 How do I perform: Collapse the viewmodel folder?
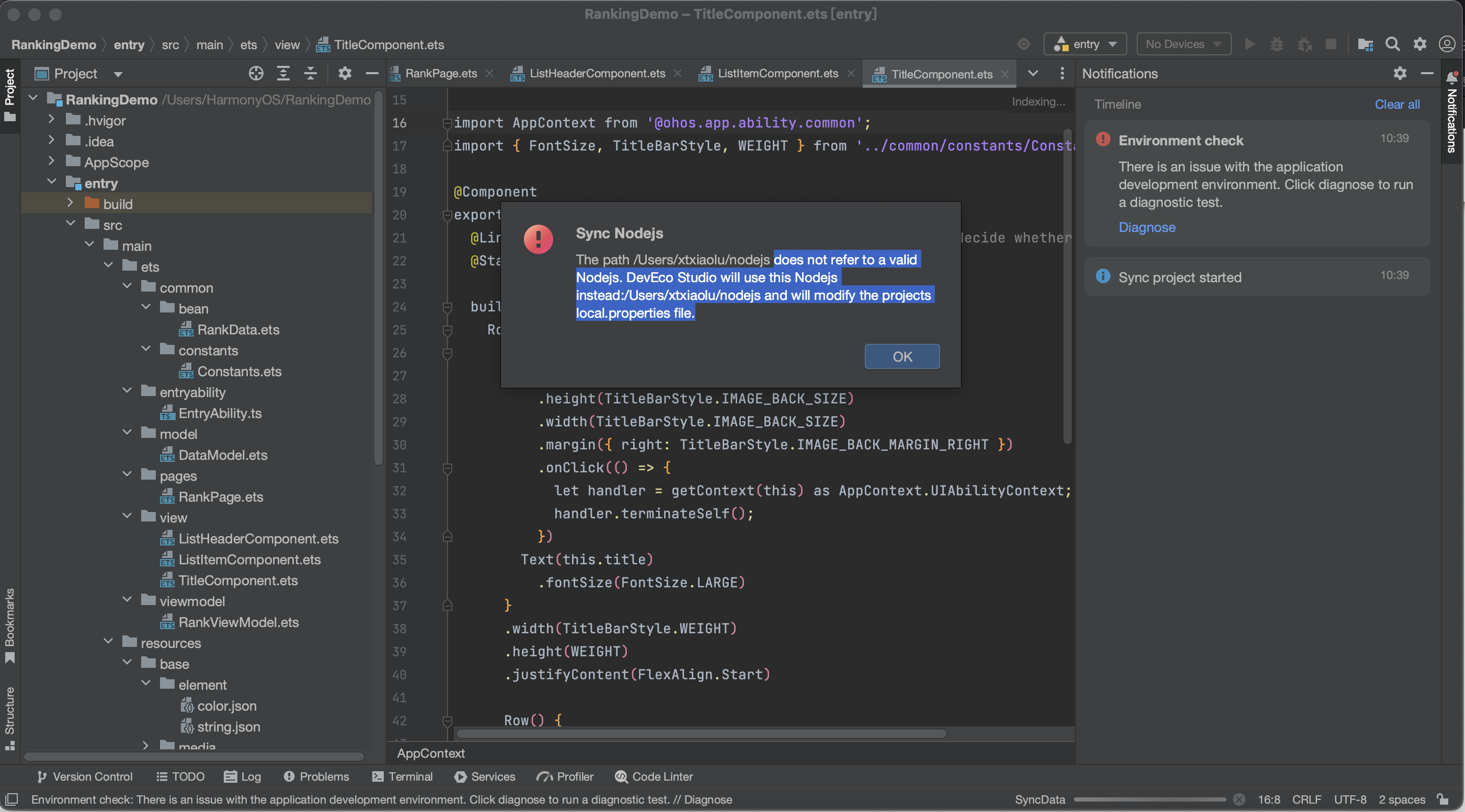click(127, 599)
